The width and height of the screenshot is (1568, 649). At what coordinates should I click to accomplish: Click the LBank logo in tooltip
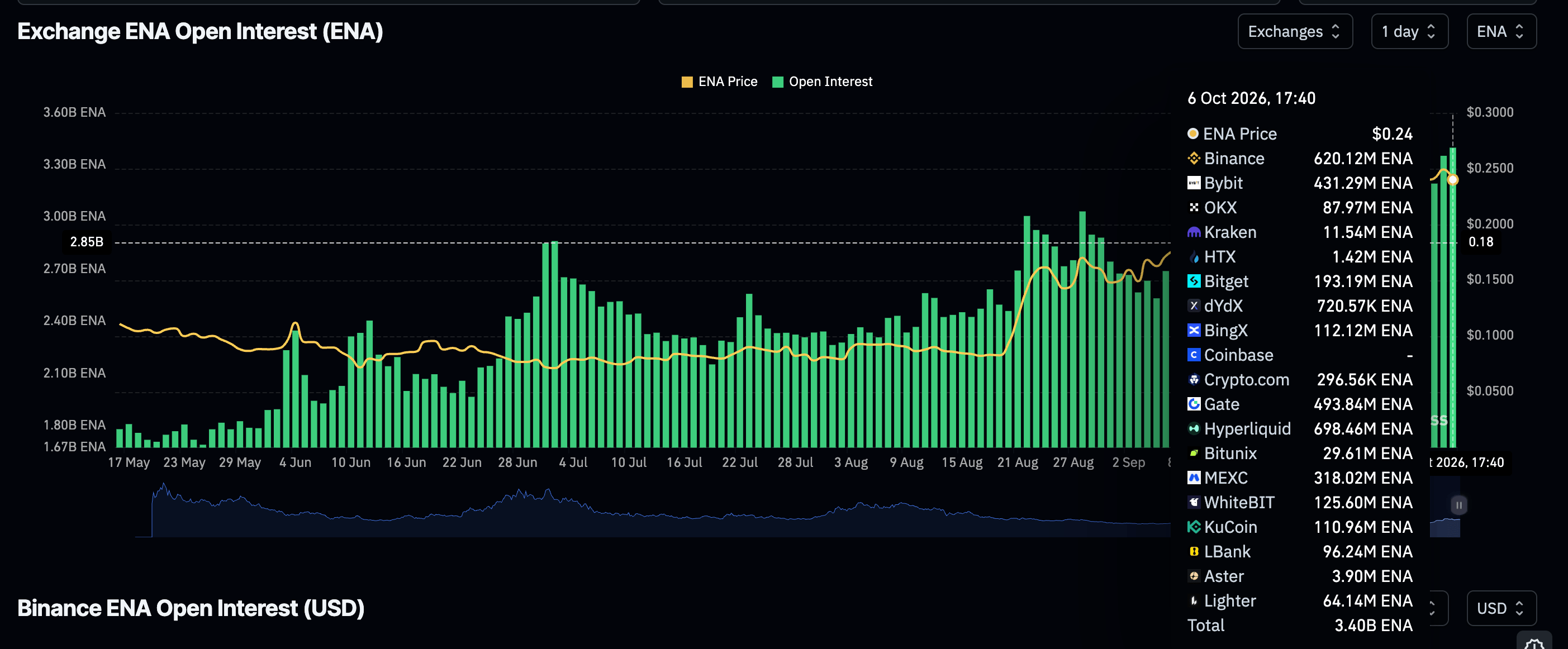point(1194,551)
